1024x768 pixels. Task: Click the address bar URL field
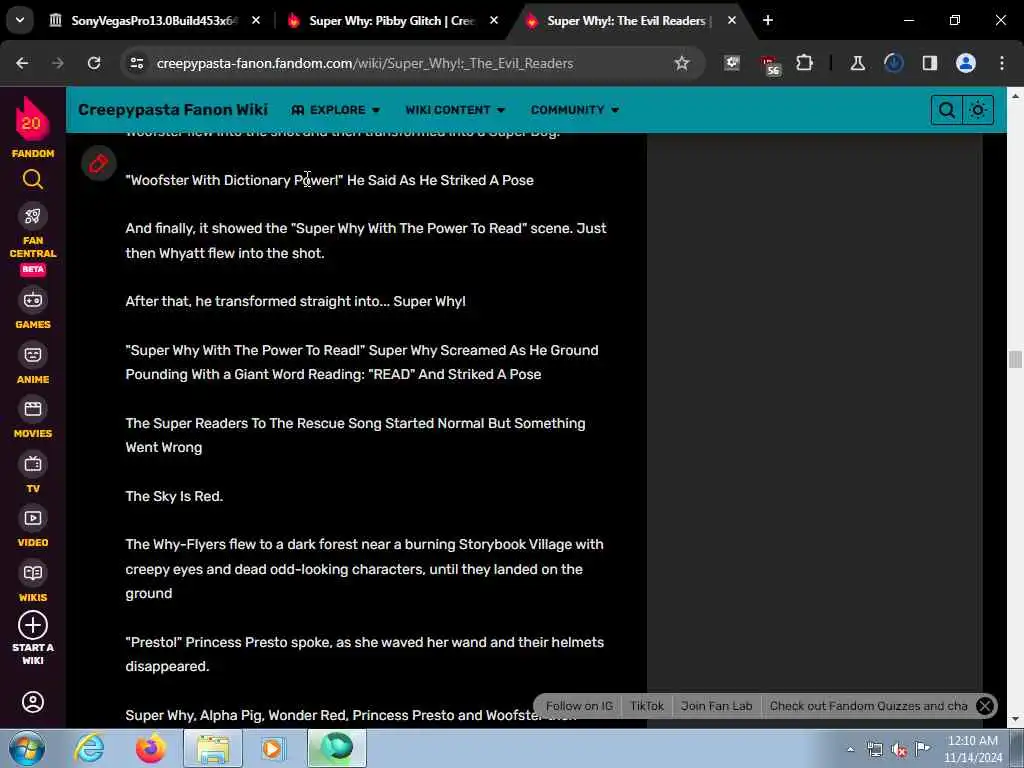[x=411, y=63]
